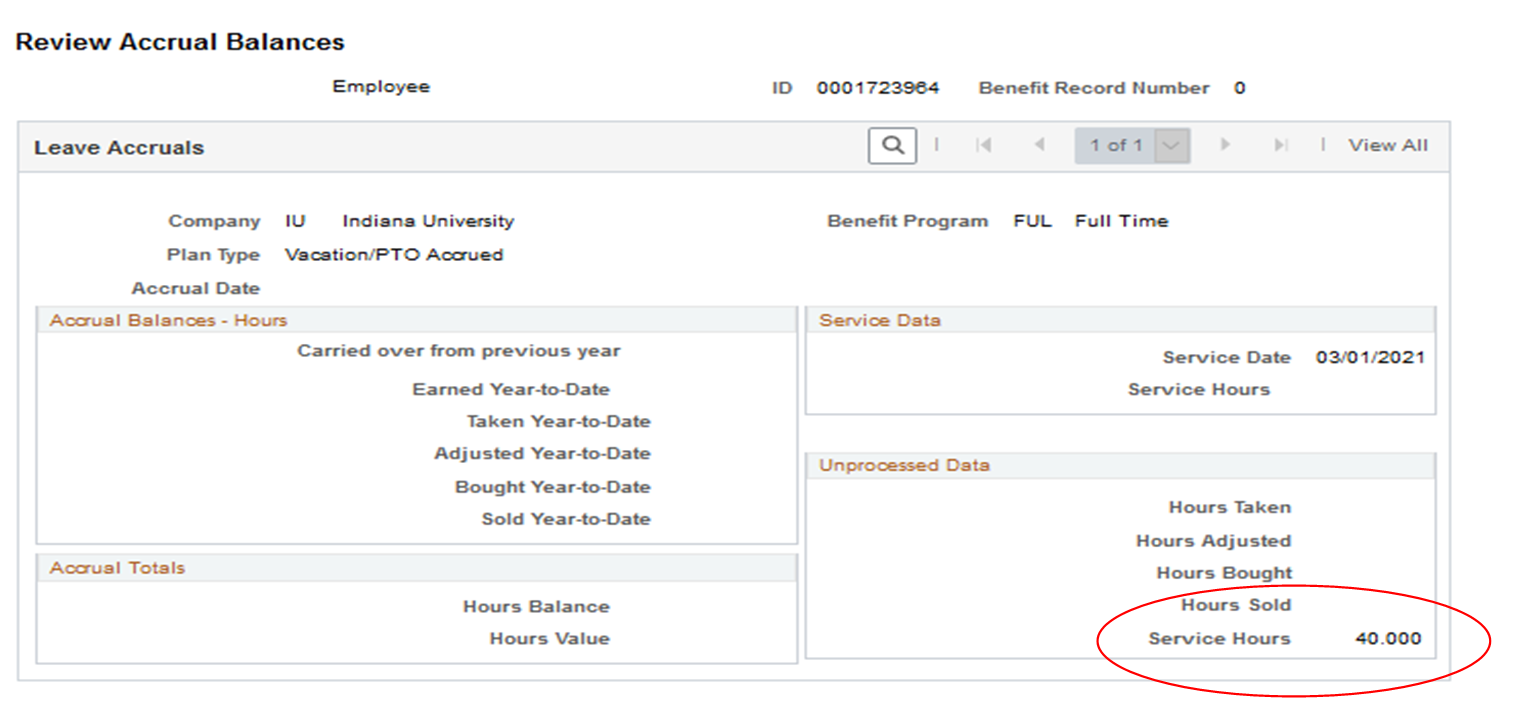Click the FUL benefit program code
The height and width of the screenshot is (711, 1513).
[x=1032, y=221]
